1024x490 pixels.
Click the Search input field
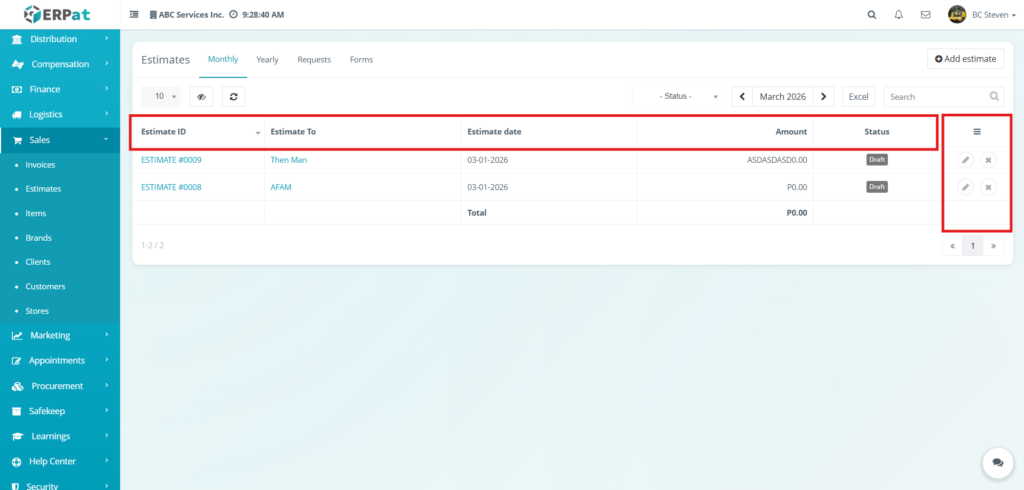coord(936,97)
